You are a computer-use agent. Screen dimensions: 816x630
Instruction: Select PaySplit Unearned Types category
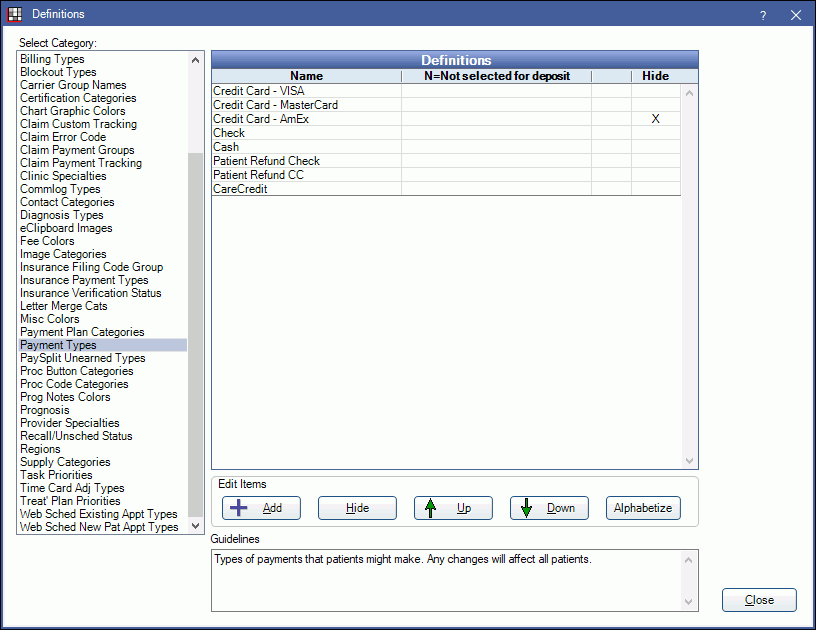click(x=103, y=358)
